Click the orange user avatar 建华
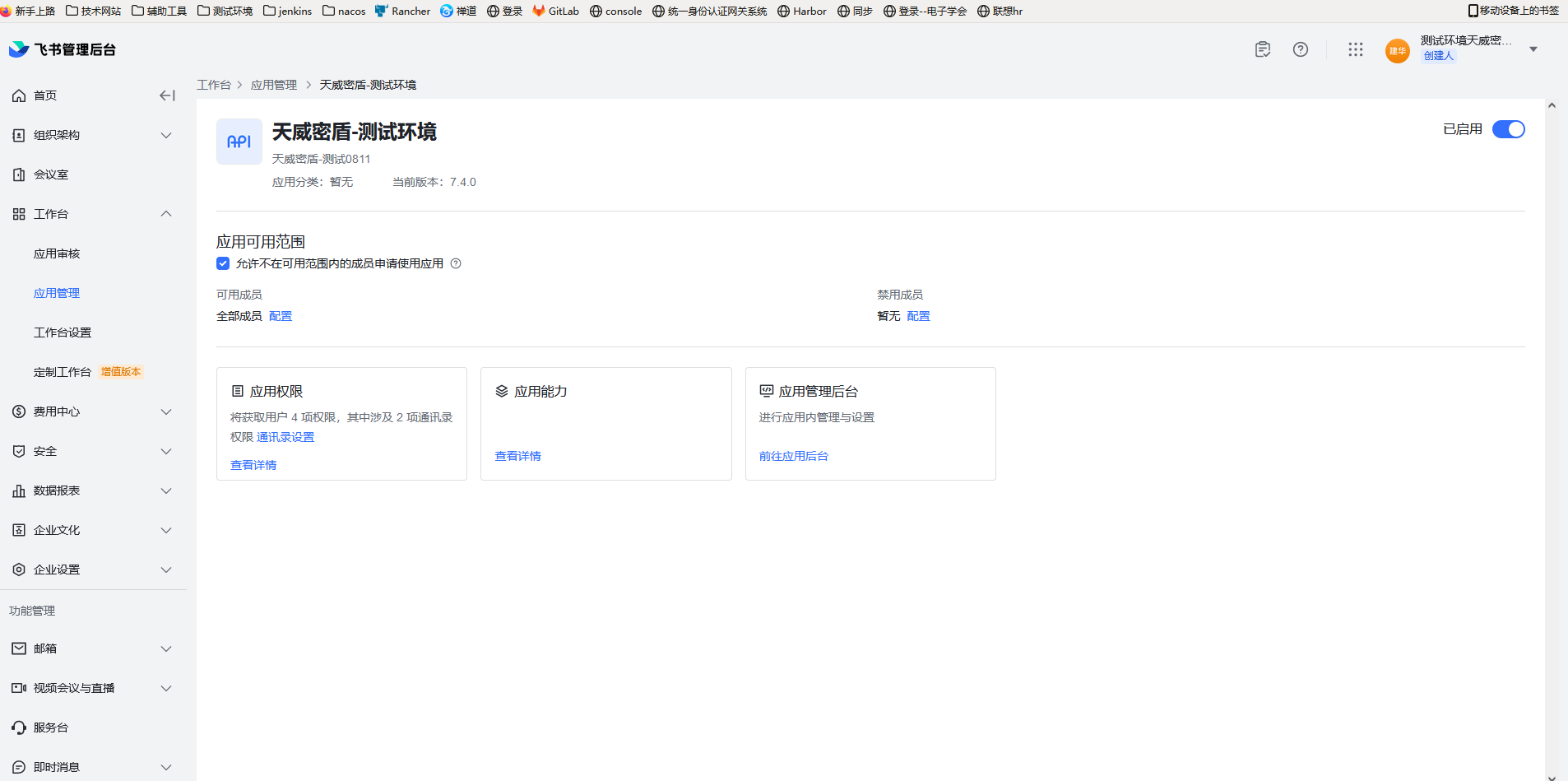Viewport: 1568px width, 781px height. (1398, 50)
